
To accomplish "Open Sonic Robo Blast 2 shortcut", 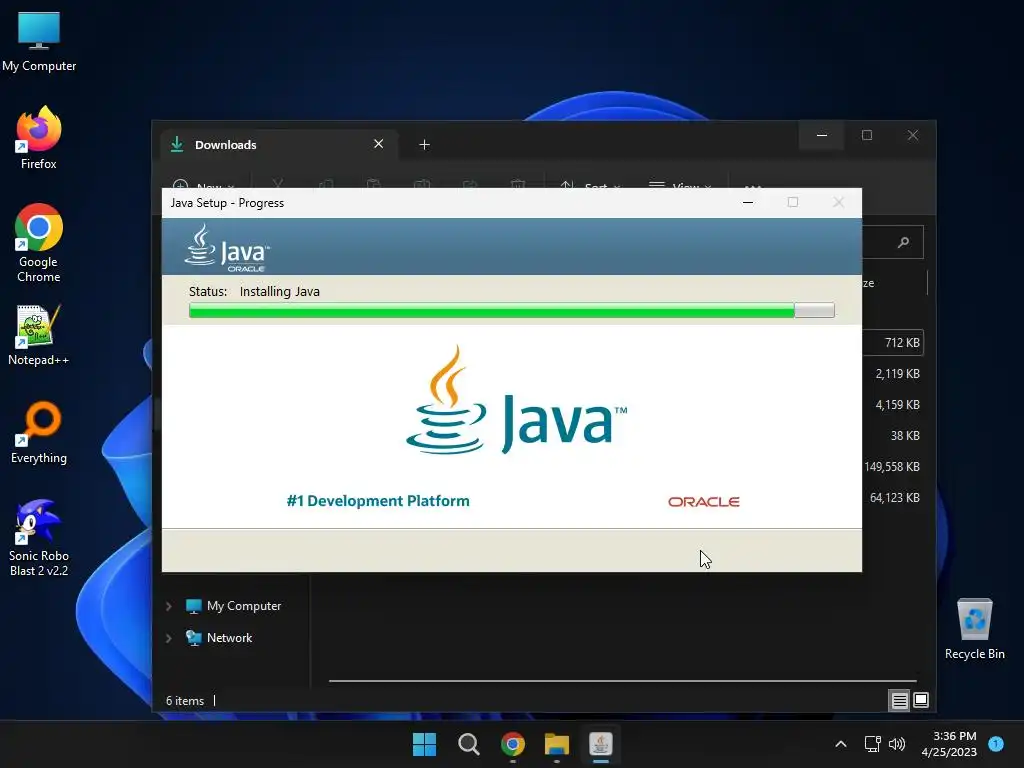I will pyautogui.click(x=39, y=538).
